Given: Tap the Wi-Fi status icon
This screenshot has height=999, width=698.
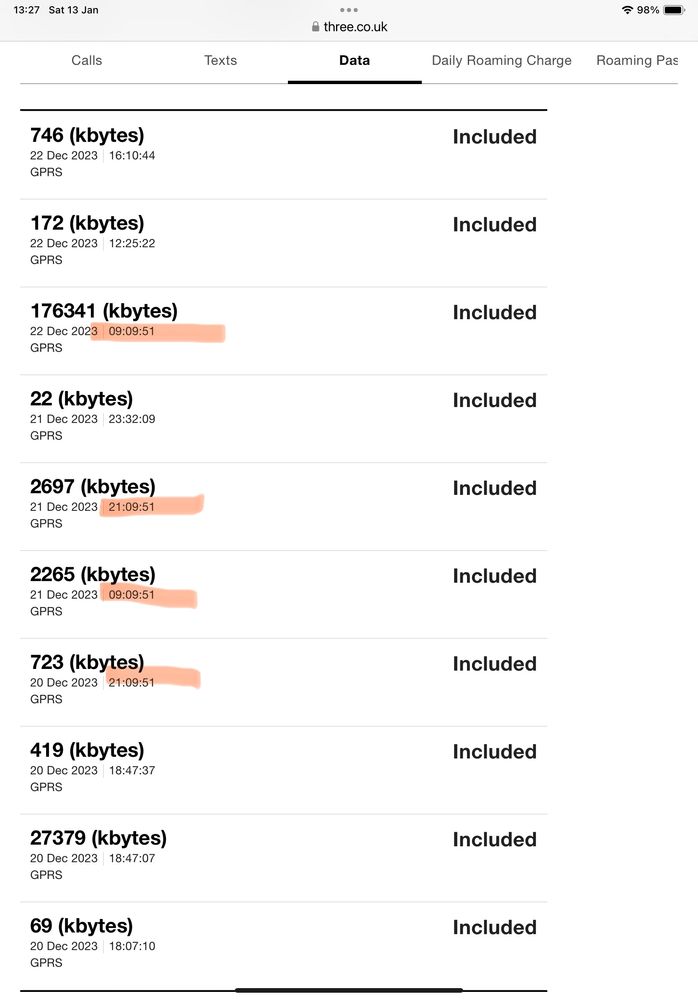Looking at the screenshot, I should click(627, 10).
